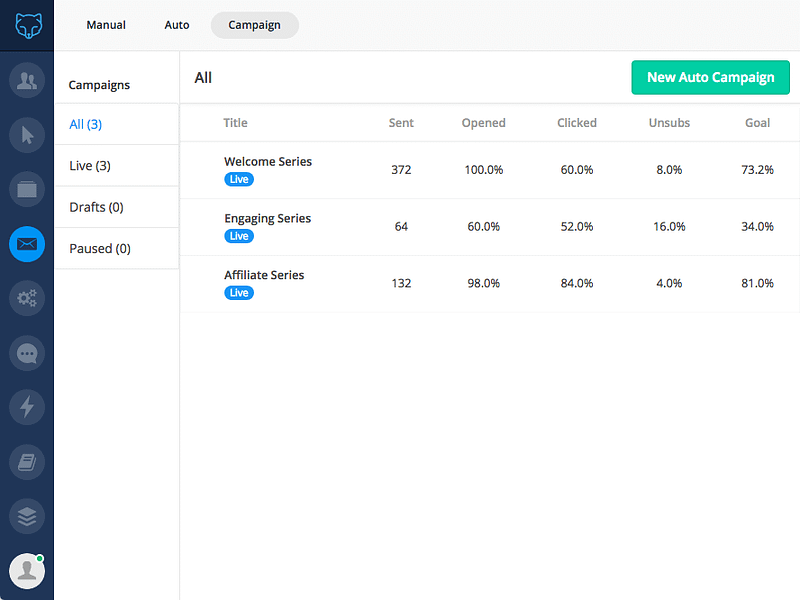The height and width of the screenshot is (600, 800).
Task: Open the book sidebar icon
Action: point(27,462)
